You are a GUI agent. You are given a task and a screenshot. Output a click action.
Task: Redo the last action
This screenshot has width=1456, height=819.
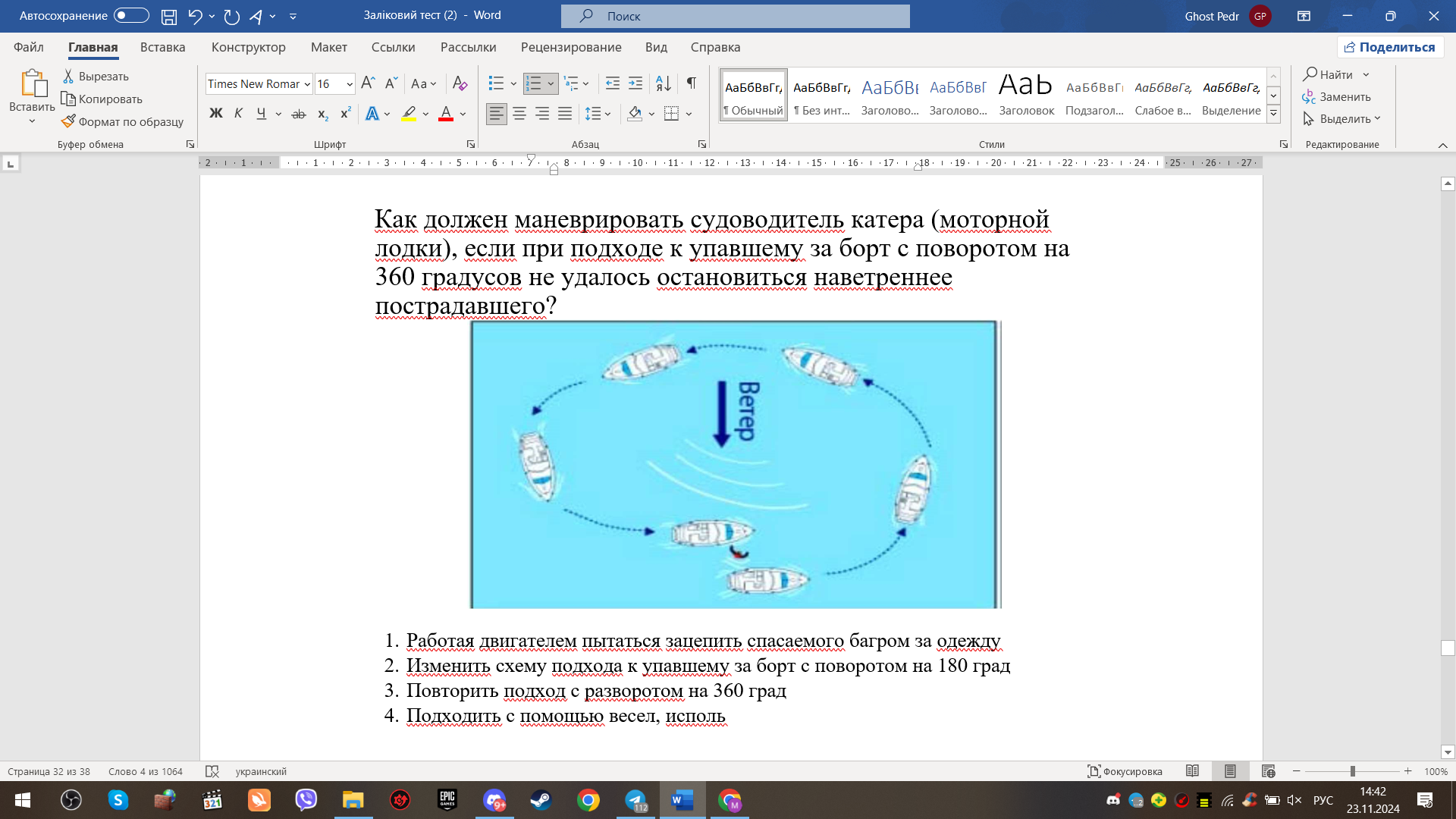pyautogui.click(x=232, y=16)
